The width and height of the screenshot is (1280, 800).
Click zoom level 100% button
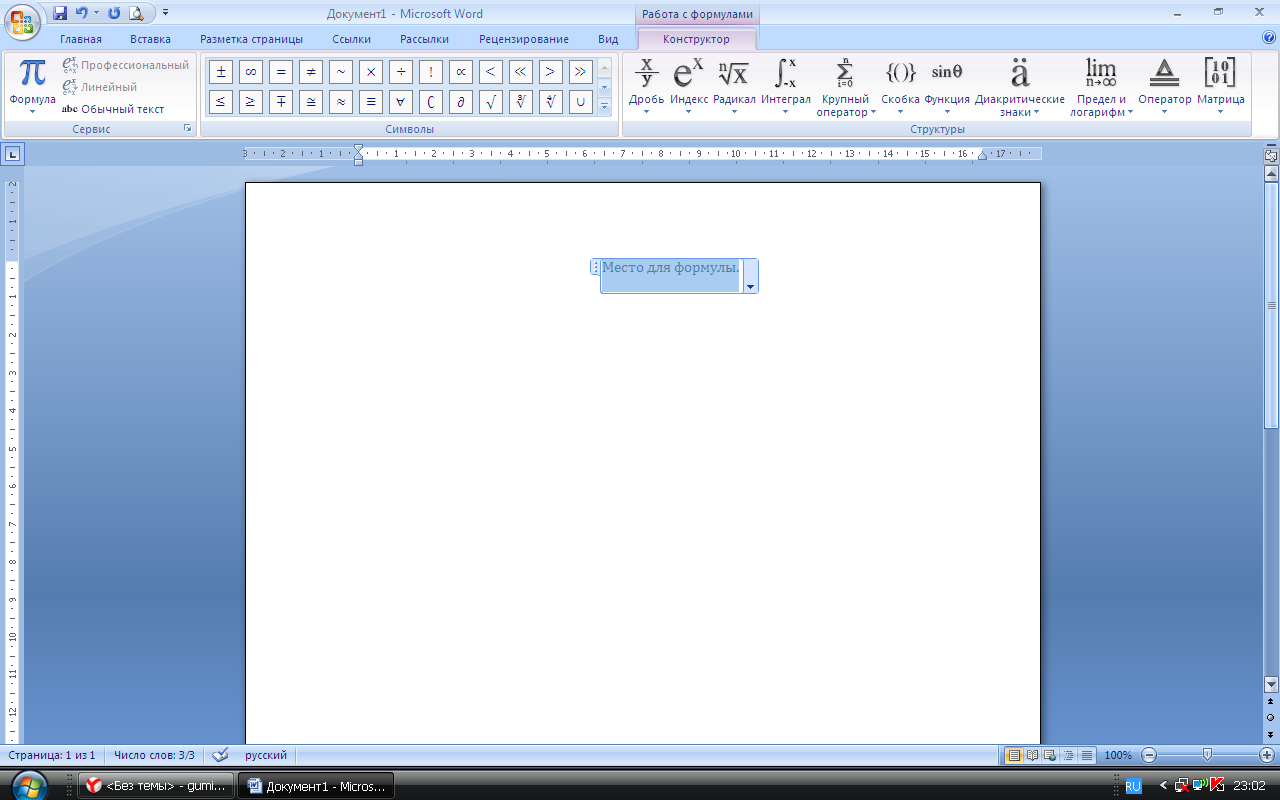[1118, 755]
